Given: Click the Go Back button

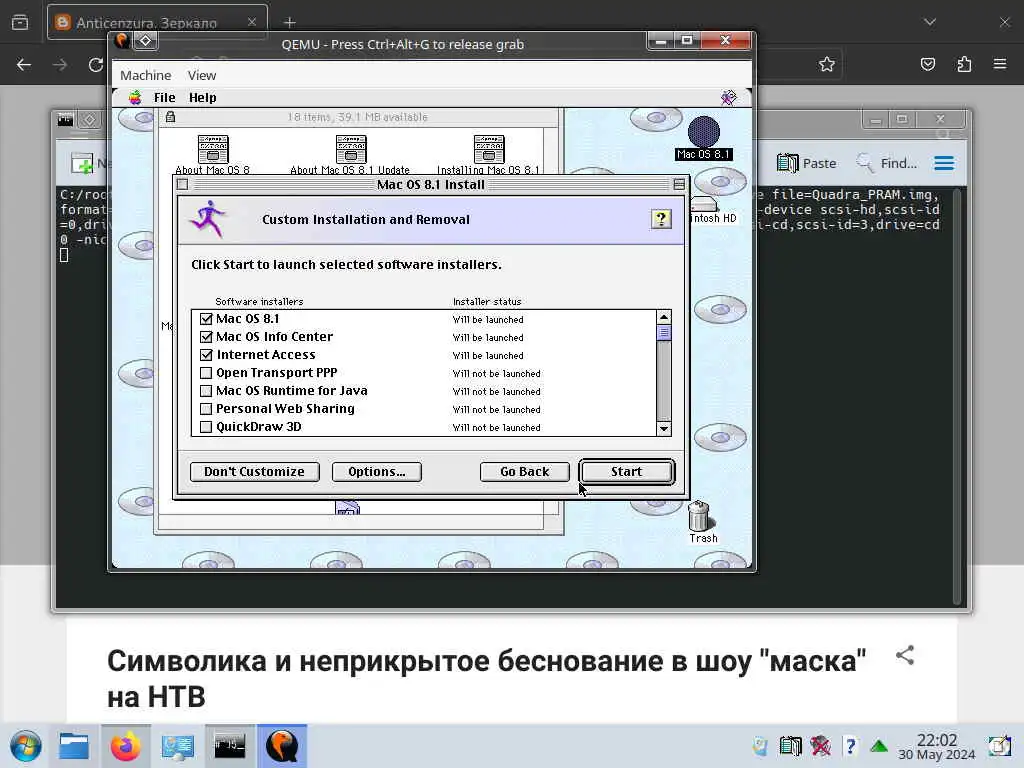Looking at the screenshot, I should pos(524,472).
